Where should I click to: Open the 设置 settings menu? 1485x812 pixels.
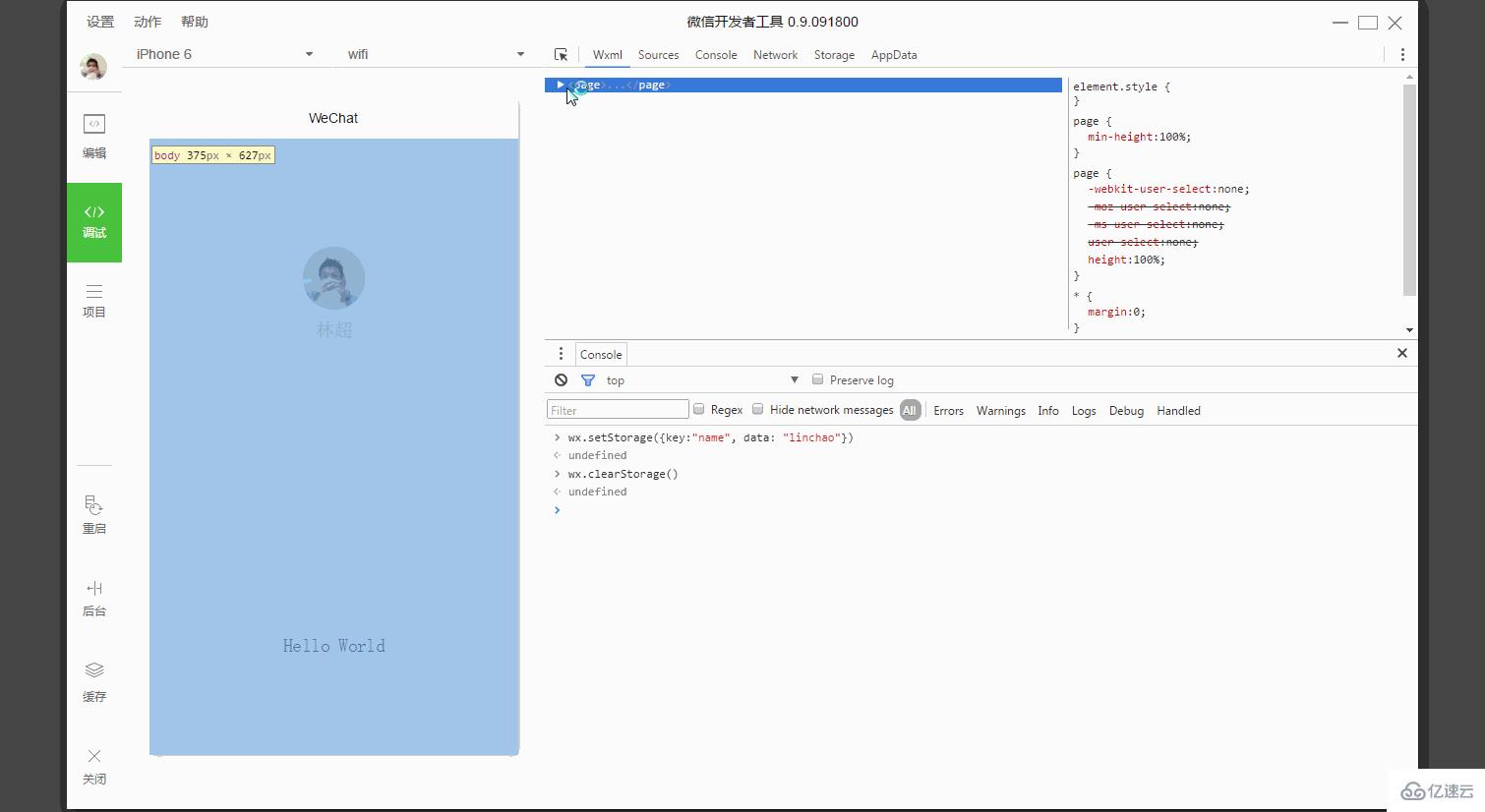pyautogui.click(x=100, y=22)
